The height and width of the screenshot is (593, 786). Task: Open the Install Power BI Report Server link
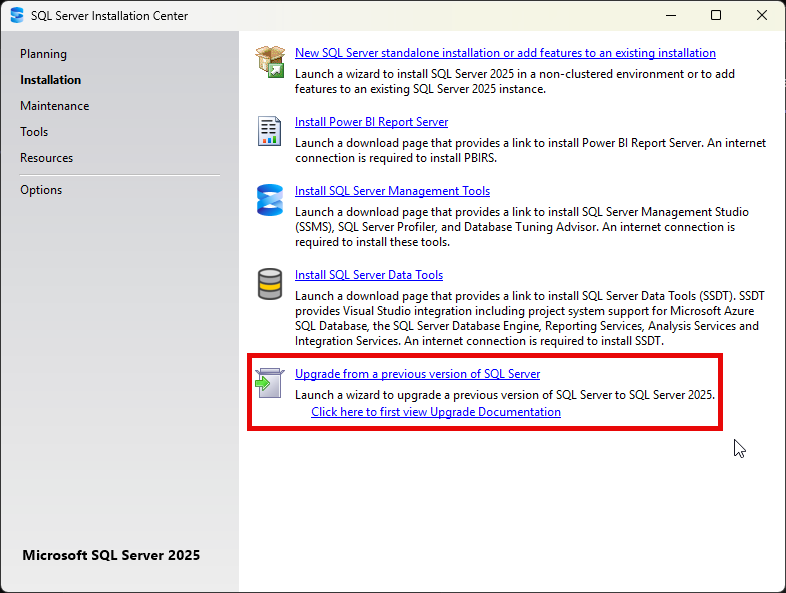pos(371,122)
